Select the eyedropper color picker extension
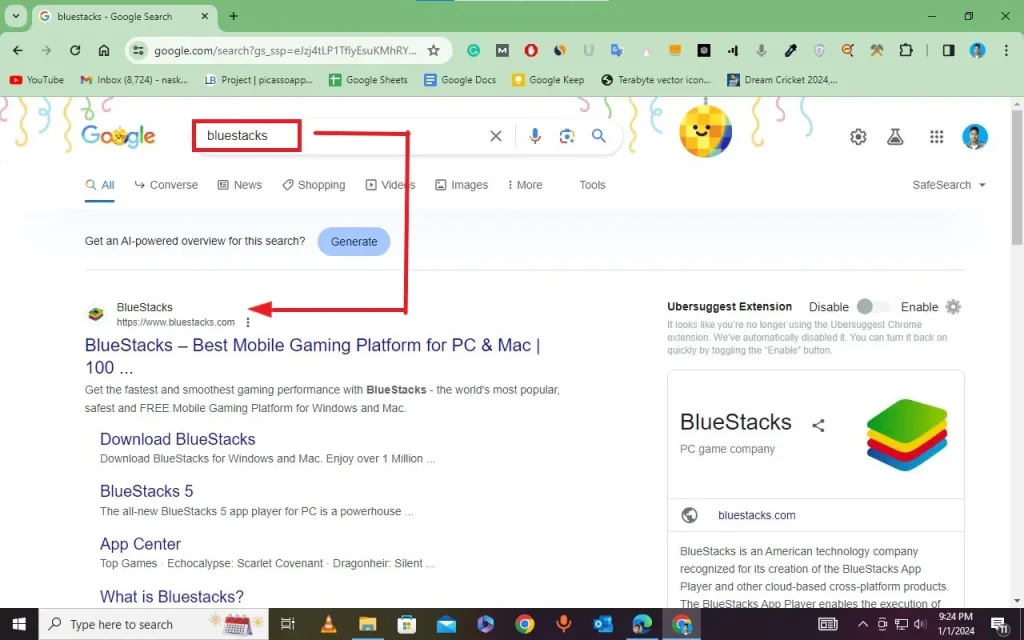The image size is (1024, 640). 790,50
